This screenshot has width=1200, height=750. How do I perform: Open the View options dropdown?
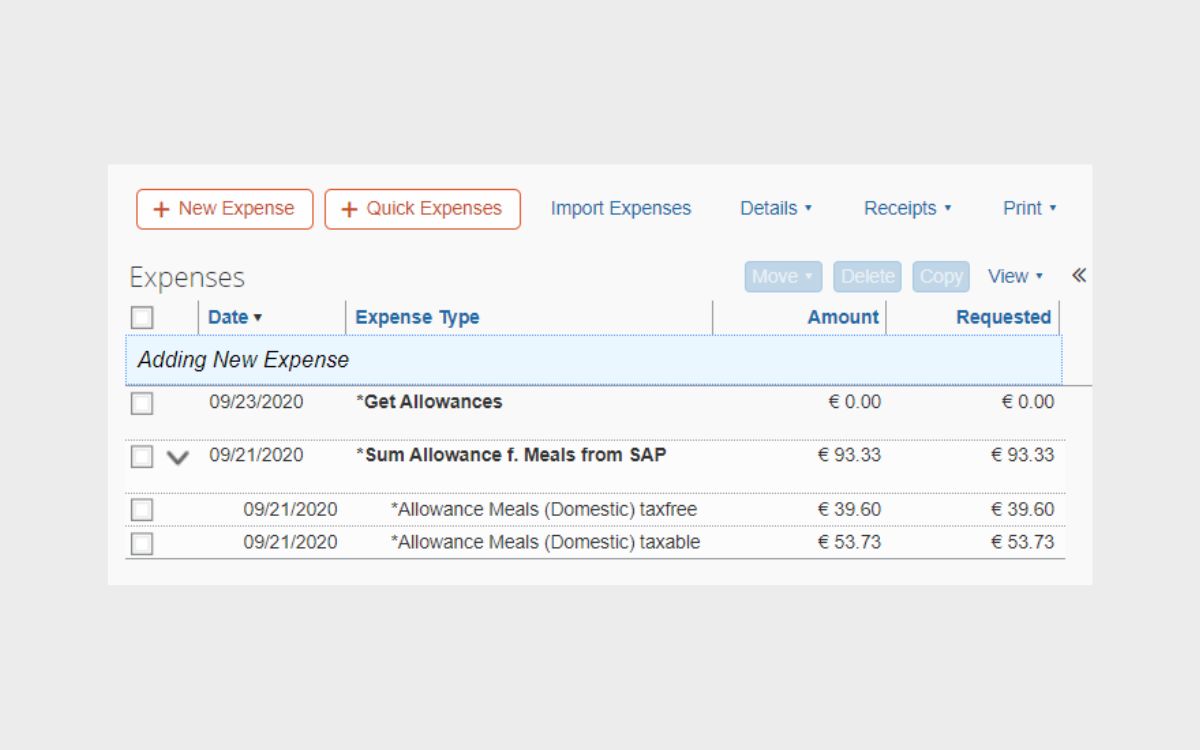click(1013, 276)
